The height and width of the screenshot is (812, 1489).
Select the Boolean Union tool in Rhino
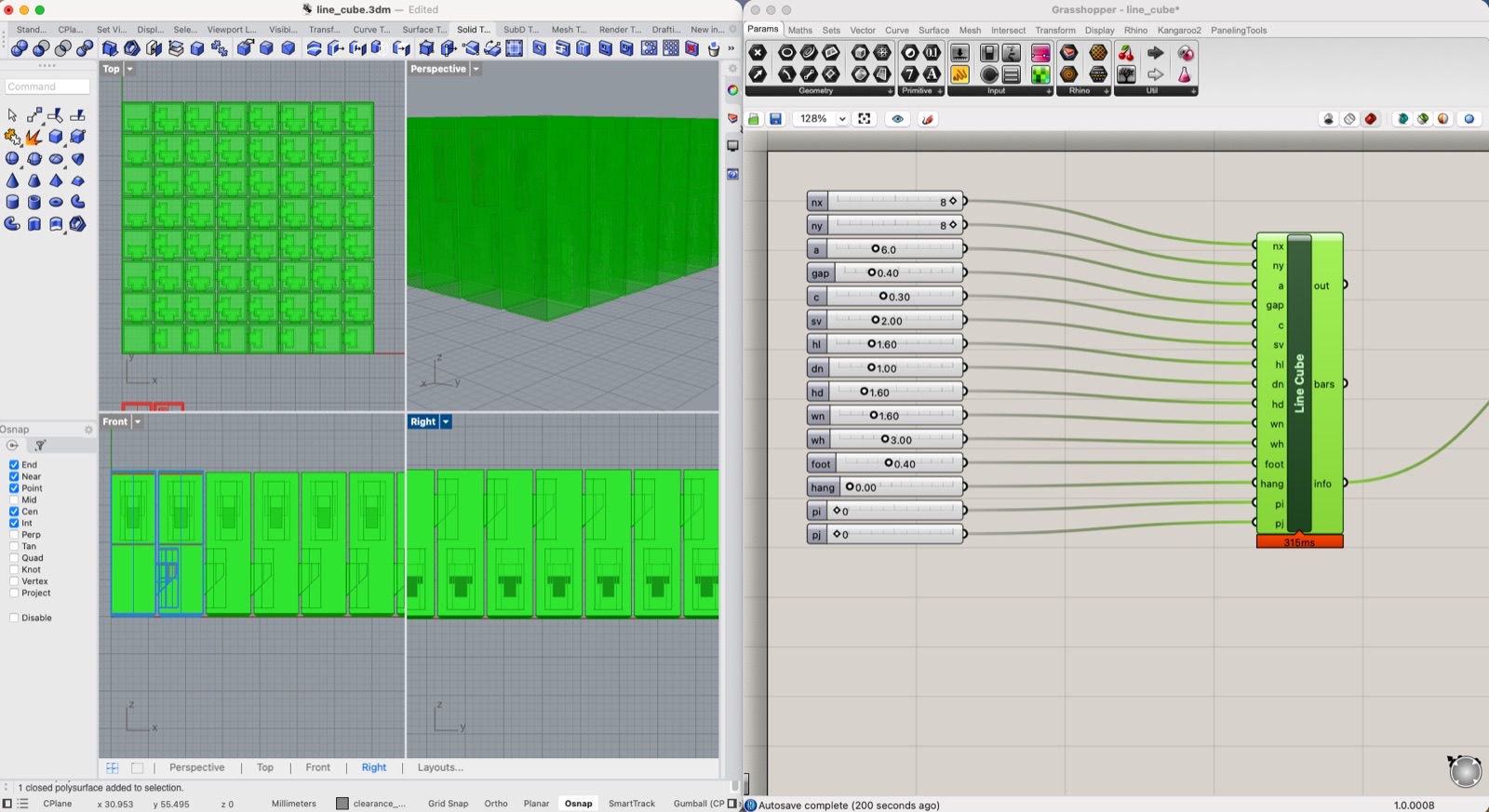tap(20, 48)
